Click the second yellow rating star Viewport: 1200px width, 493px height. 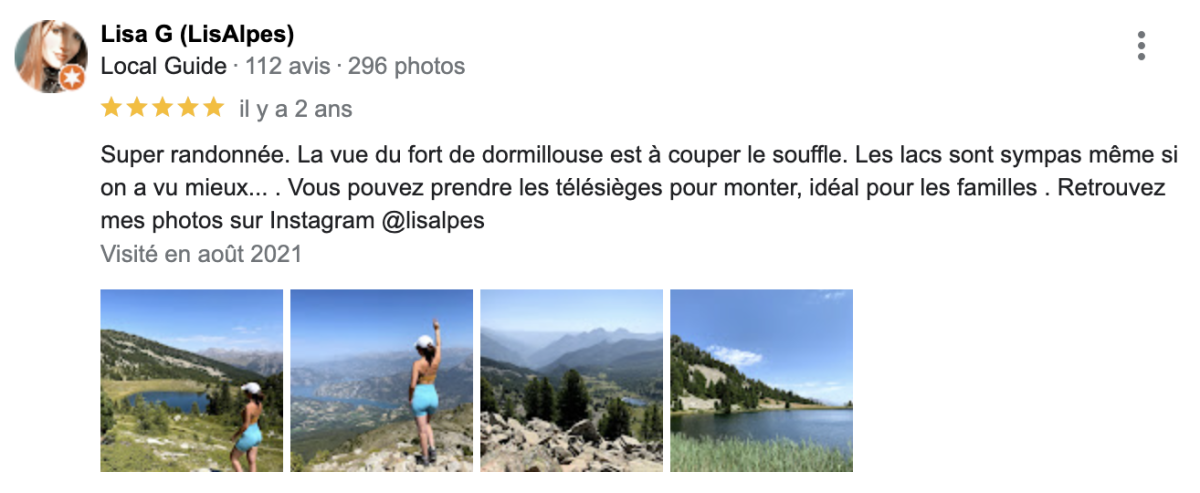click(x=137, y=108)
